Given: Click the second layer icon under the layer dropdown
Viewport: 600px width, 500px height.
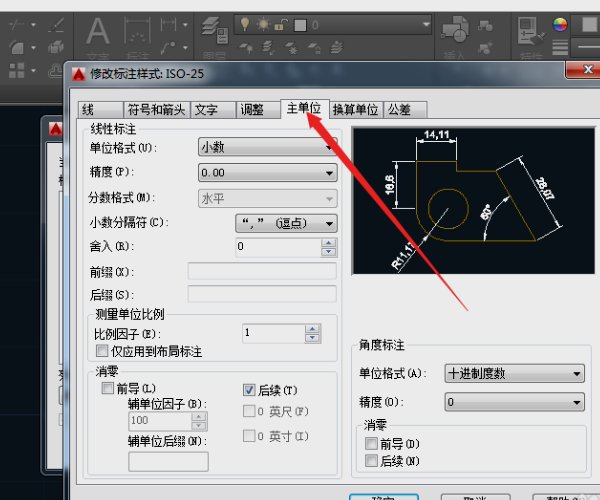Looking at the screenshot, I should (x=268, y=48).
